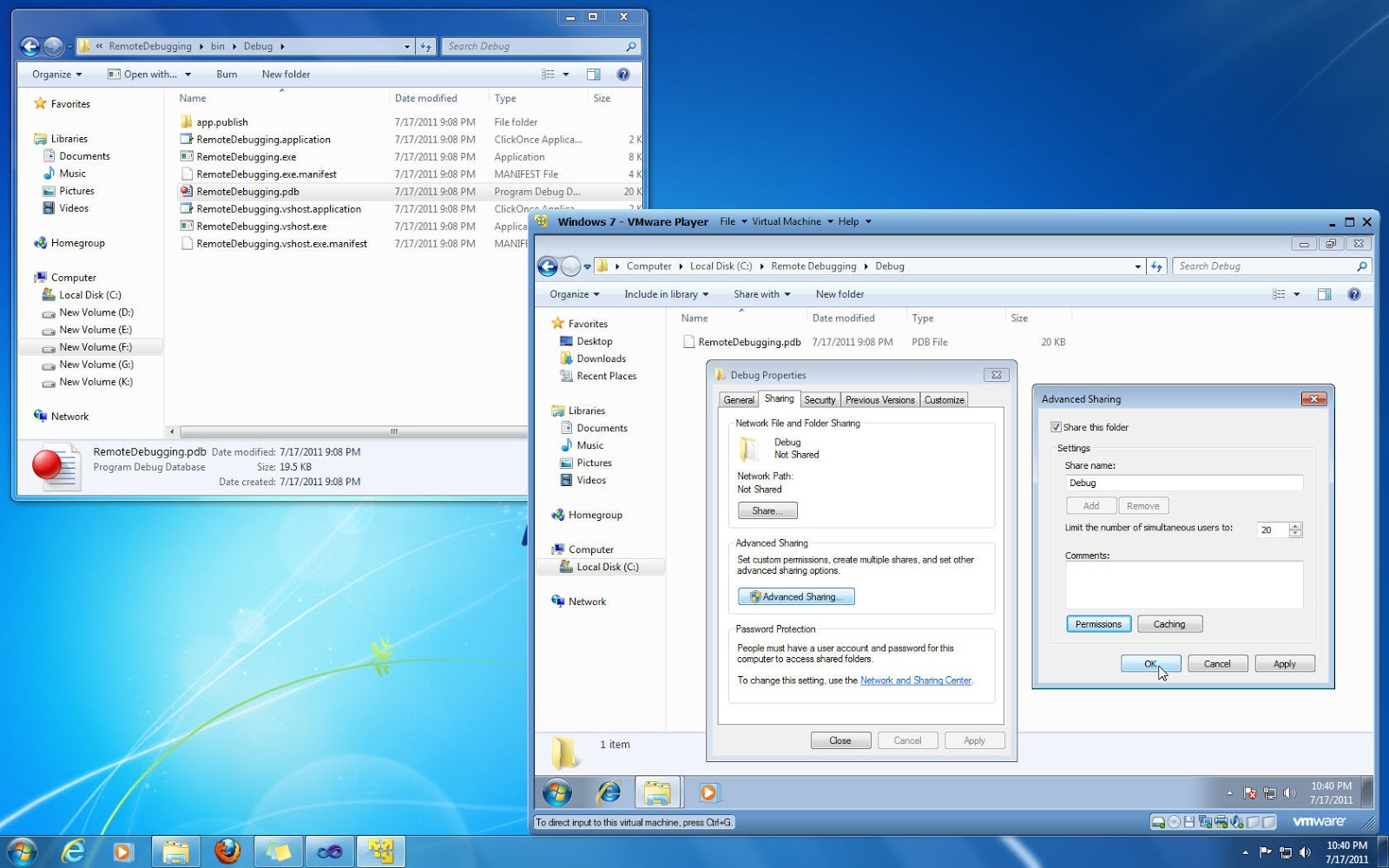This screenshot has width=1389, height=868.
Task: Click inside the Comments field
Action: [1184, 583]
